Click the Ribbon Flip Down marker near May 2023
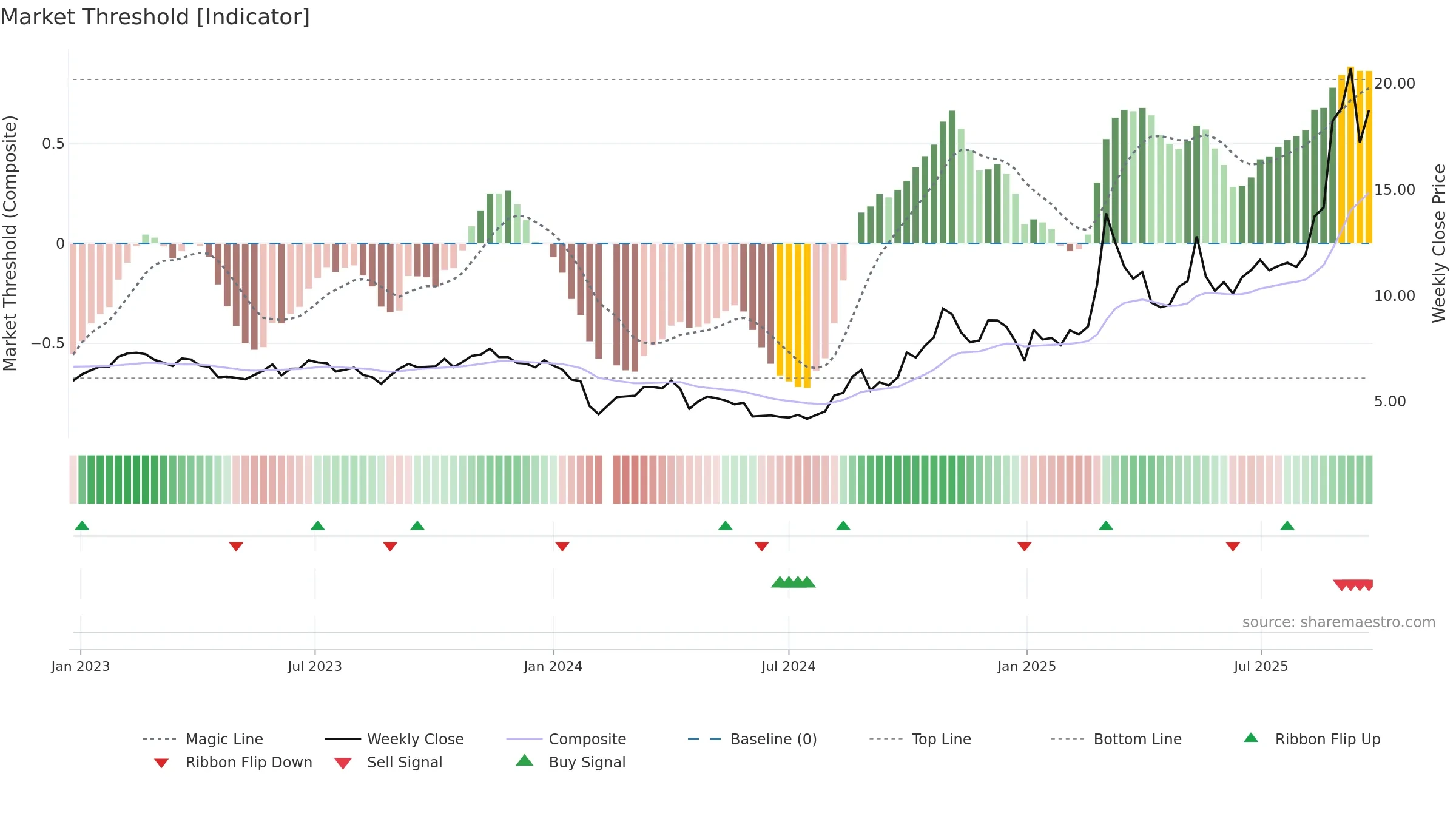The width and height of the screenshot is (1456, 819). click(x=236, y=547)
